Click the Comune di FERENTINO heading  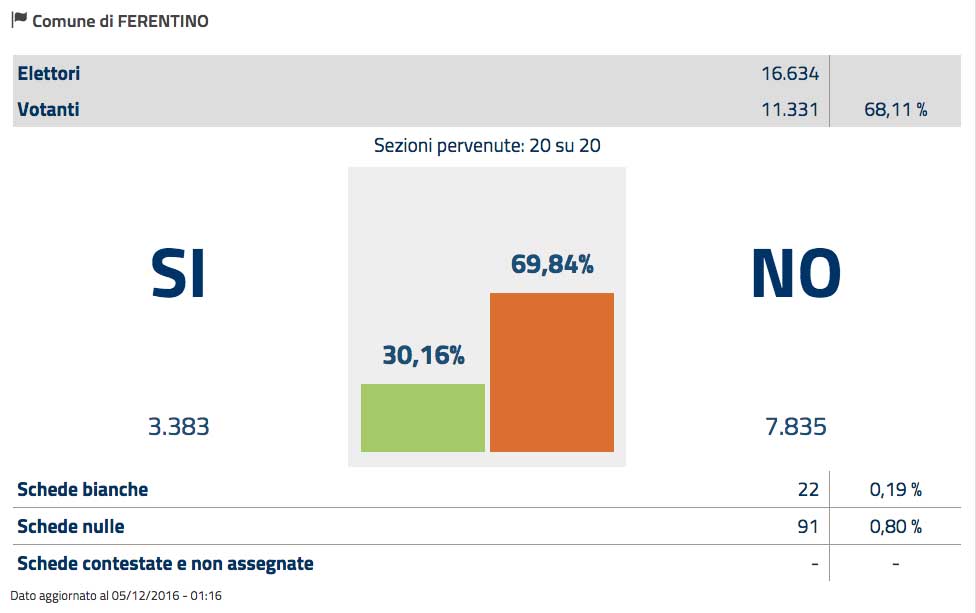[x=121, y=21]
